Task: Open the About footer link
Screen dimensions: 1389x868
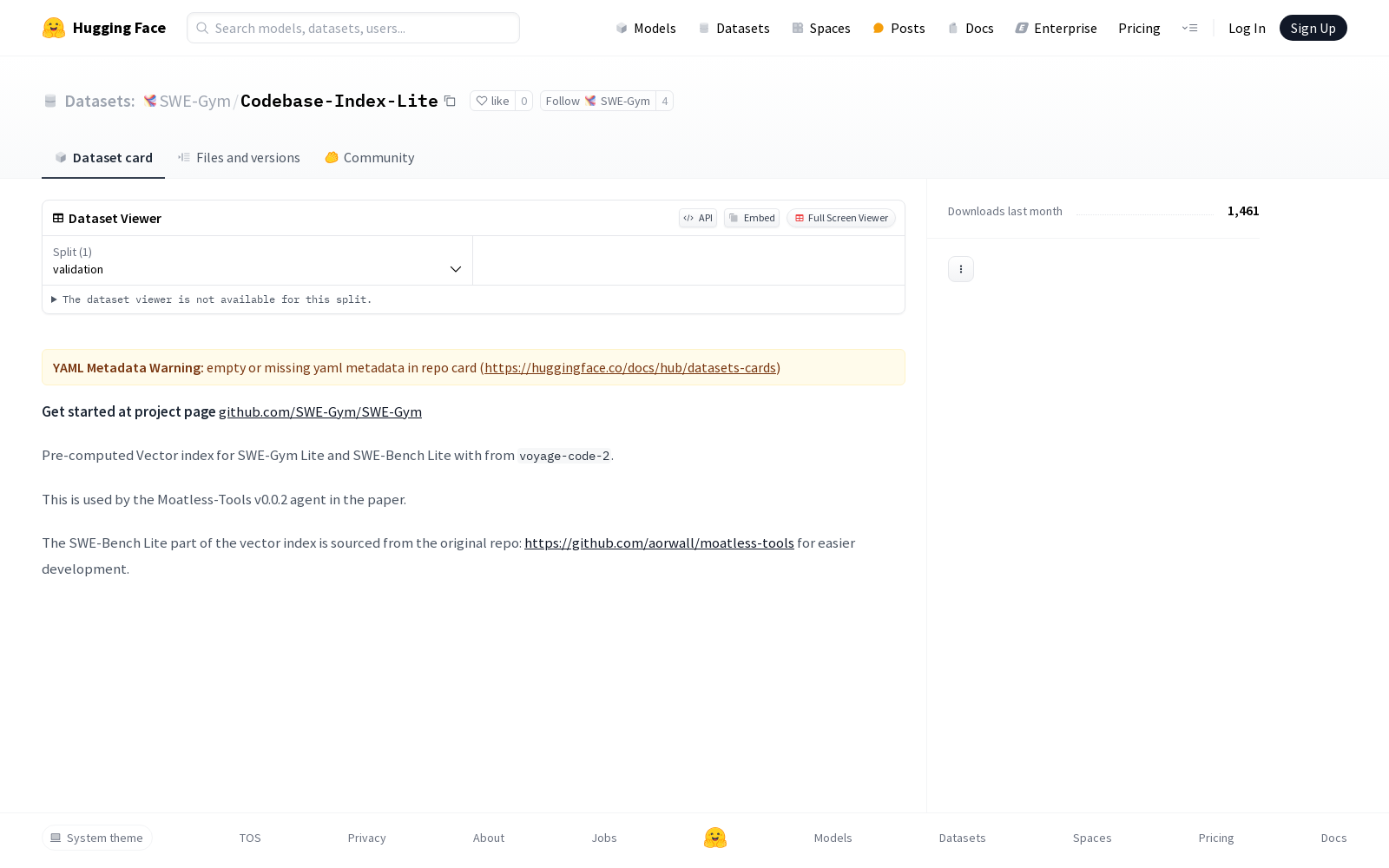Action: 489,838
